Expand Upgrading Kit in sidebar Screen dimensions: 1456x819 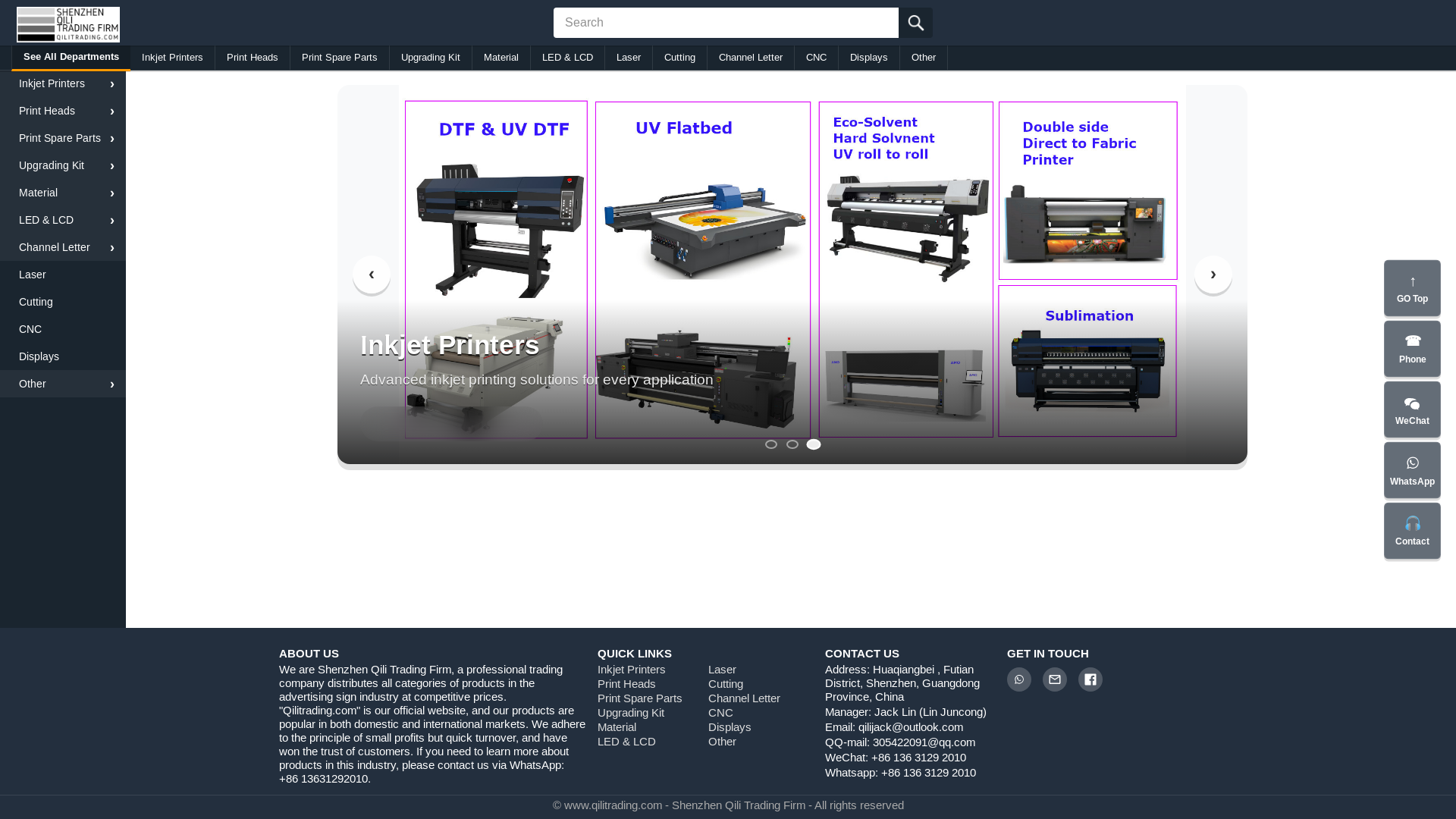(x=63, y=165)
